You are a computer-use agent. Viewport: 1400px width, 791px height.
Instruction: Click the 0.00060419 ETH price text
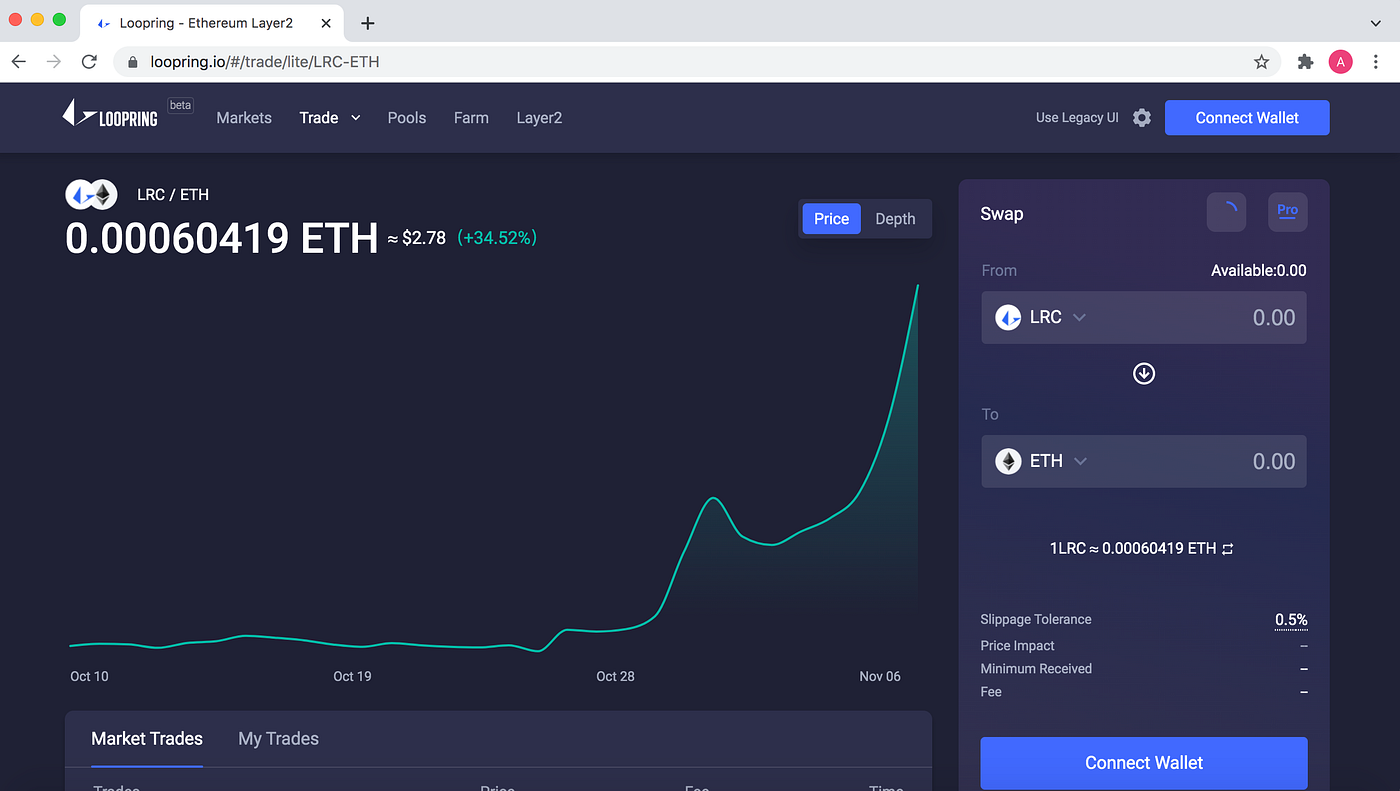(x=222, y=239)
